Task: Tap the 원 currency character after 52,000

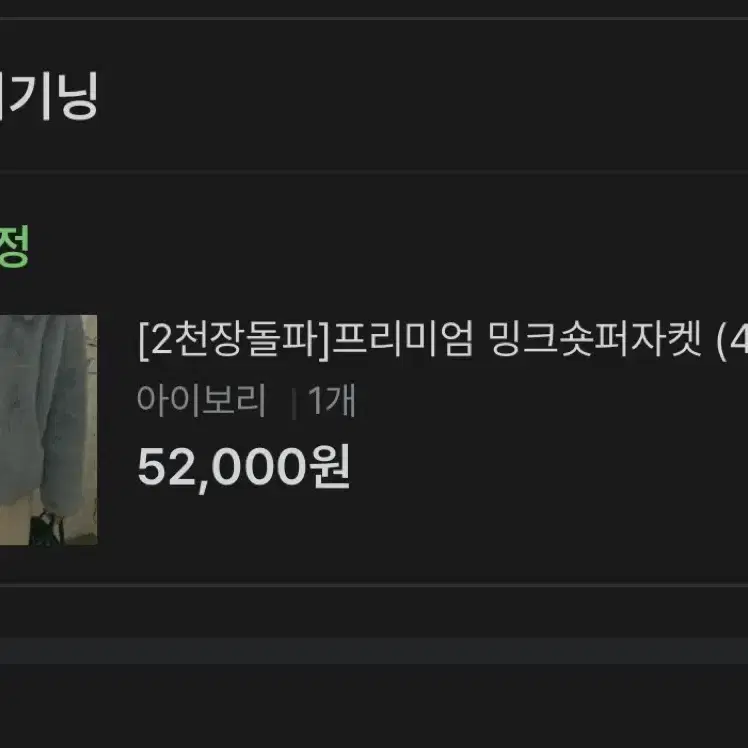Action: coord(330,466)
